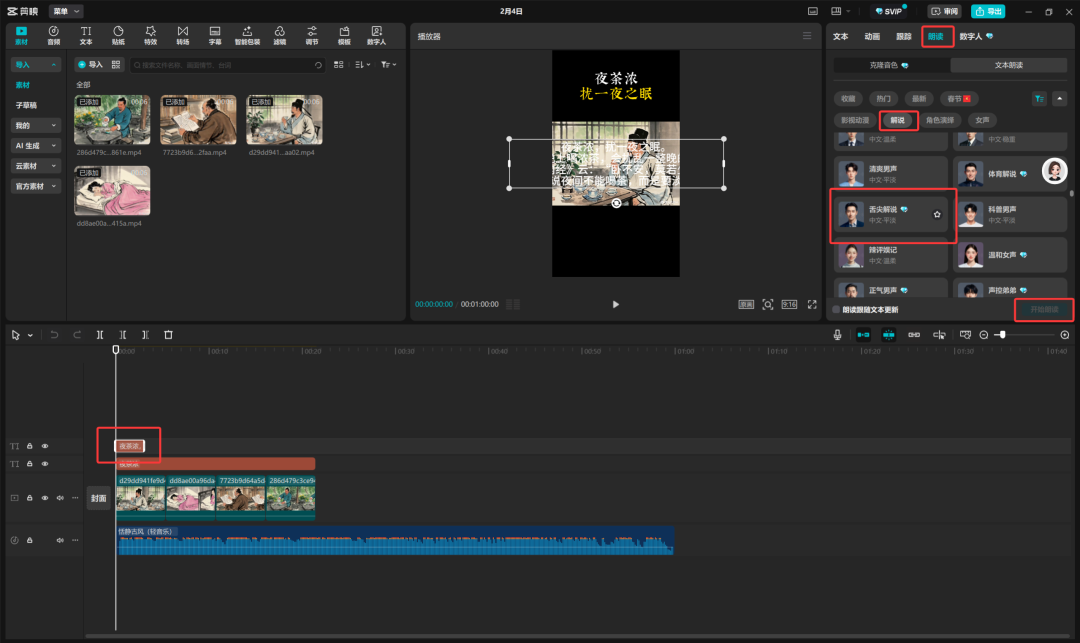The height and width of the screenshot is (643, 1080).
Task: Open the 贴纸 stickers panel
Action: coord(118,35)
